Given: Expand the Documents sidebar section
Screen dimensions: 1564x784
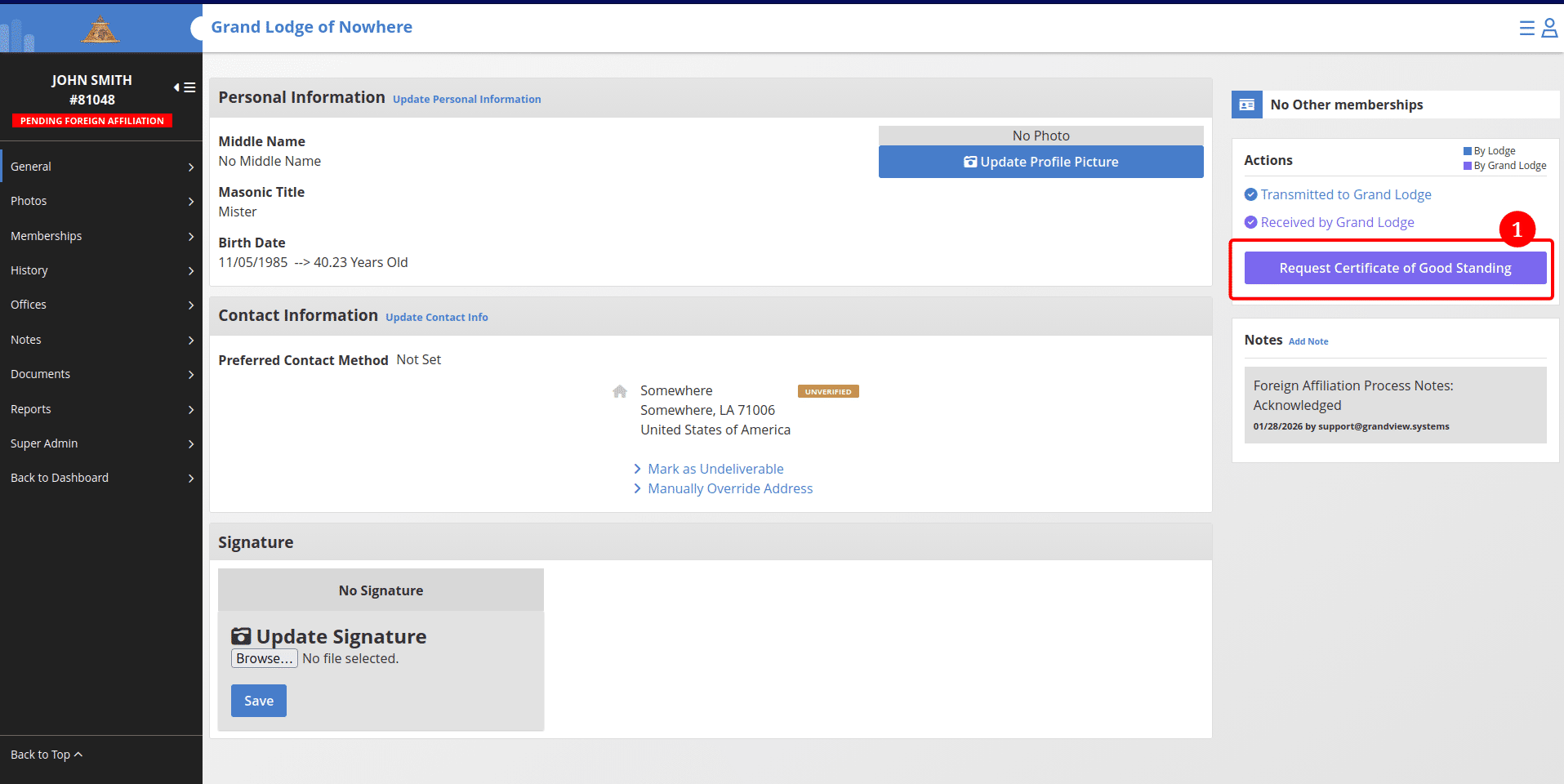Looking at the screenshot, I should 101,374.
